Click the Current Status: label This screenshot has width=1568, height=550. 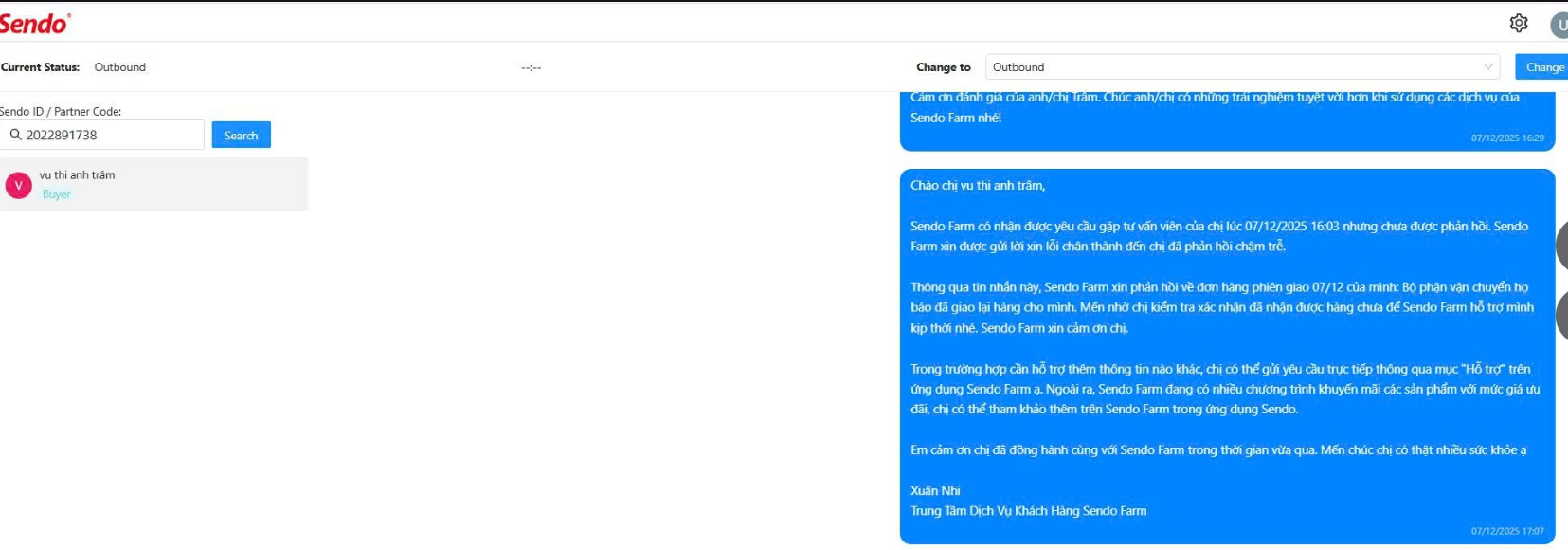click(x=40, y=67)
